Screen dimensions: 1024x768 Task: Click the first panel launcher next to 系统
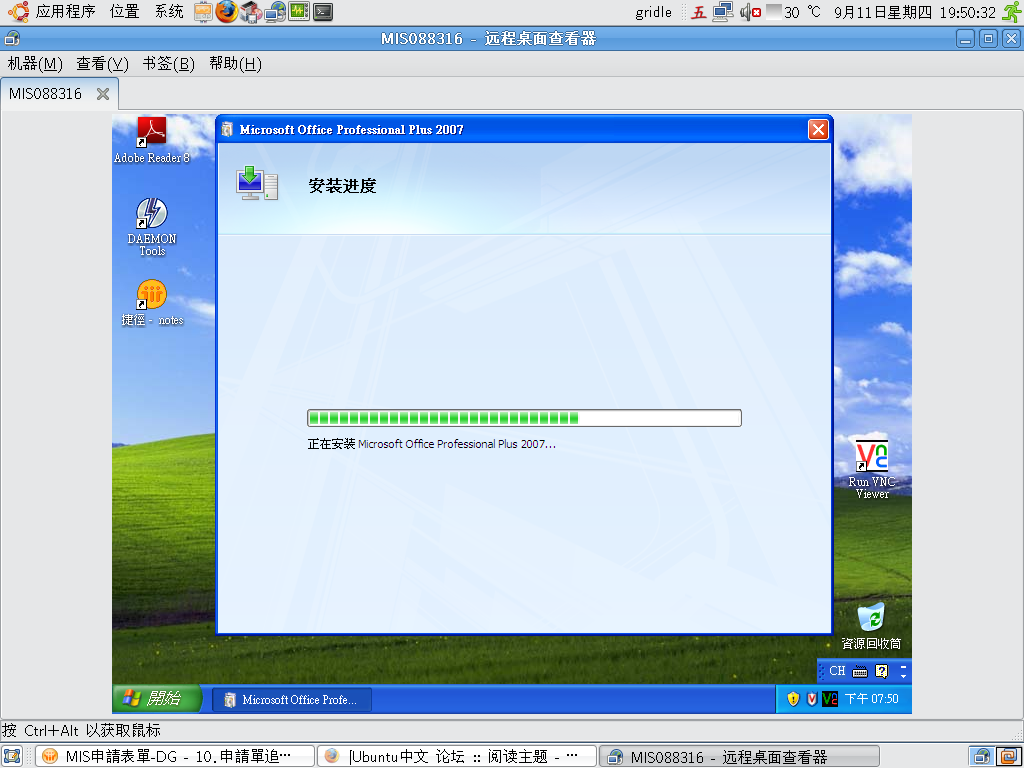tap(204, 12)
